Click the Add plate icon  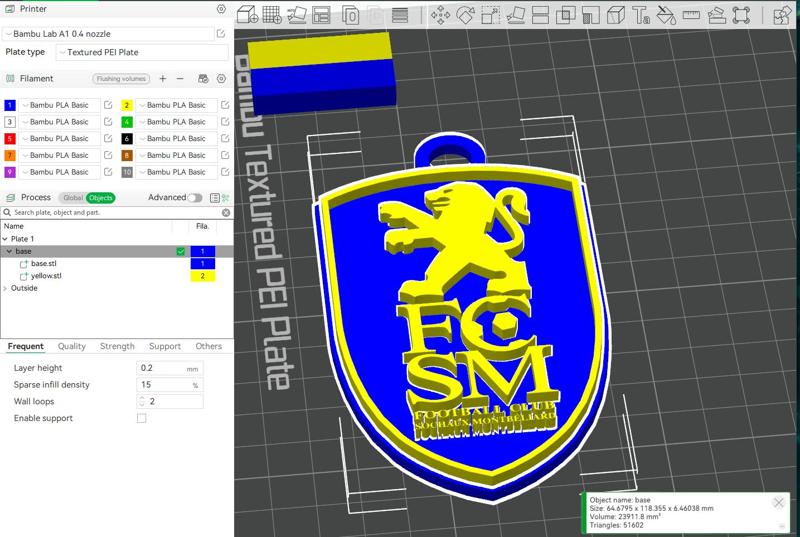tap(271, 15)
